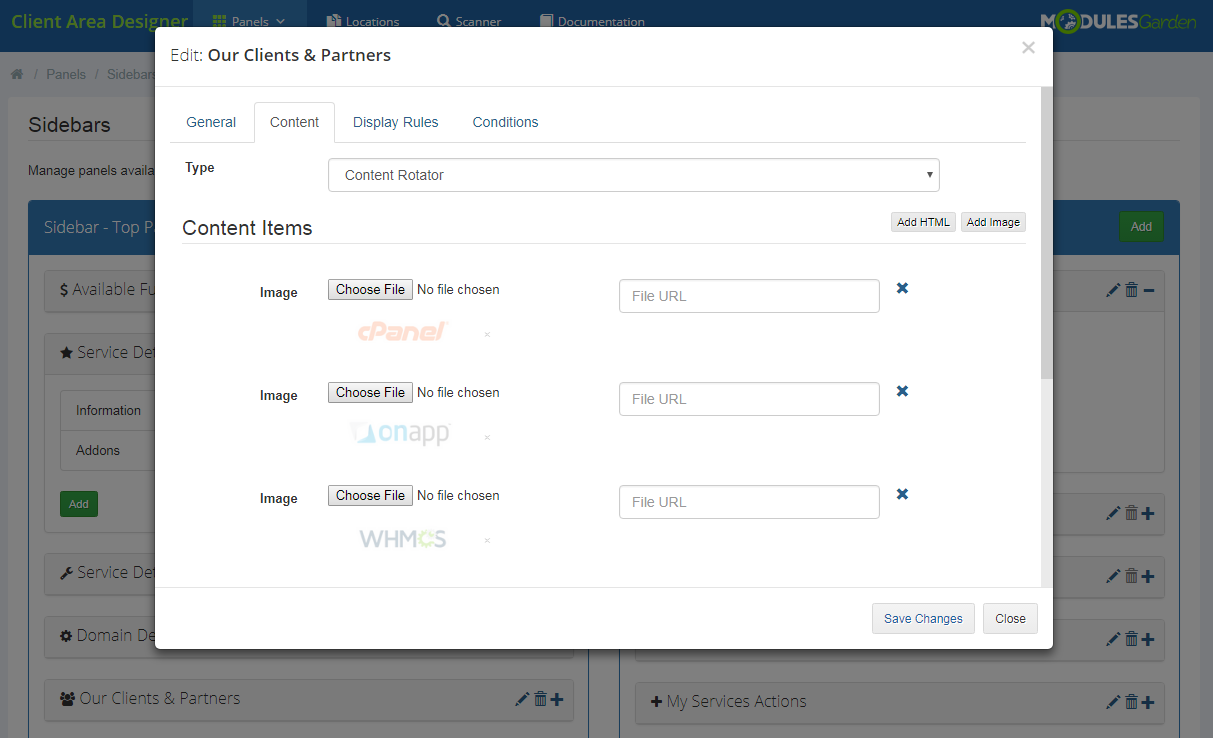
Task: Delete the WHMCS thumbnail with its small x
Action: (x=487, y=540)
